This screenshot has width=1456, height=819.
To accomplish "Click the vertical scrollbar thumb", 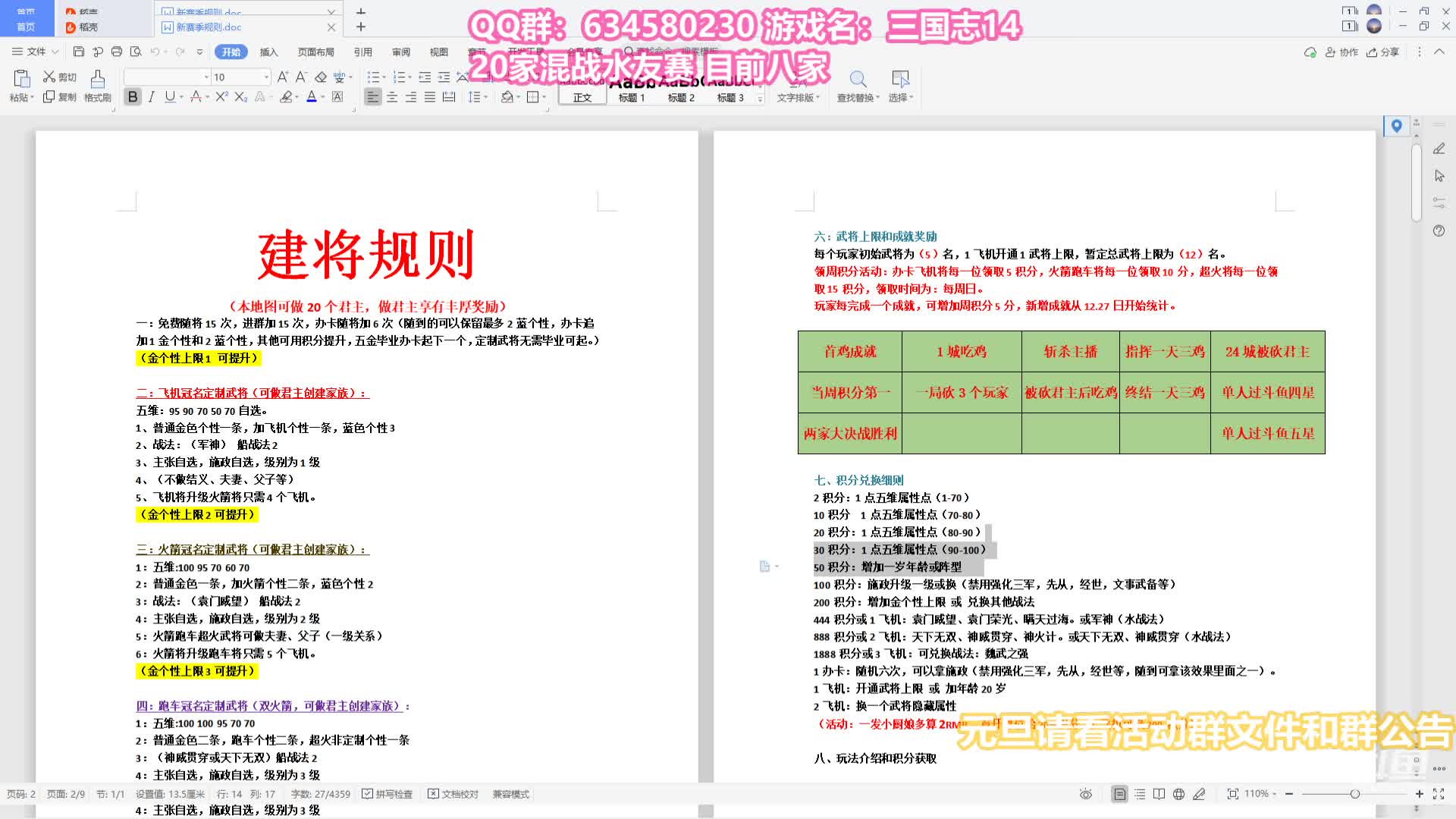I will (1416, 182).
